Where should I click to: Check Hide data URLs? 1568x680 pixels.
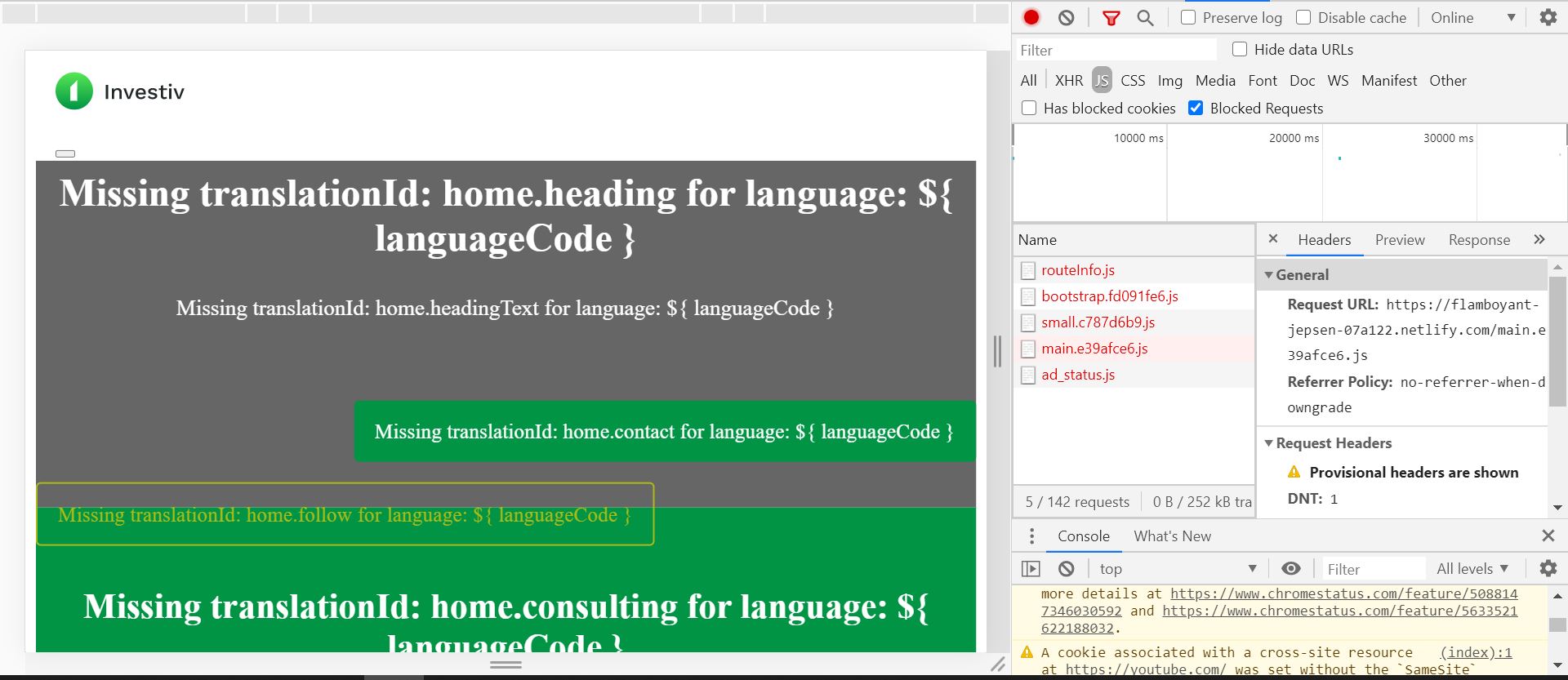pyautogui.click(x=1240, y=49)
